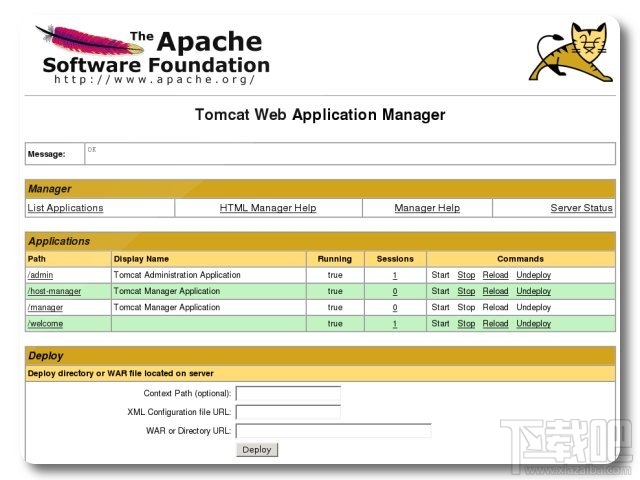This screenshot has height=480, width=640.
Task: Open the /admin application path
Action: [x=40, y=275]
